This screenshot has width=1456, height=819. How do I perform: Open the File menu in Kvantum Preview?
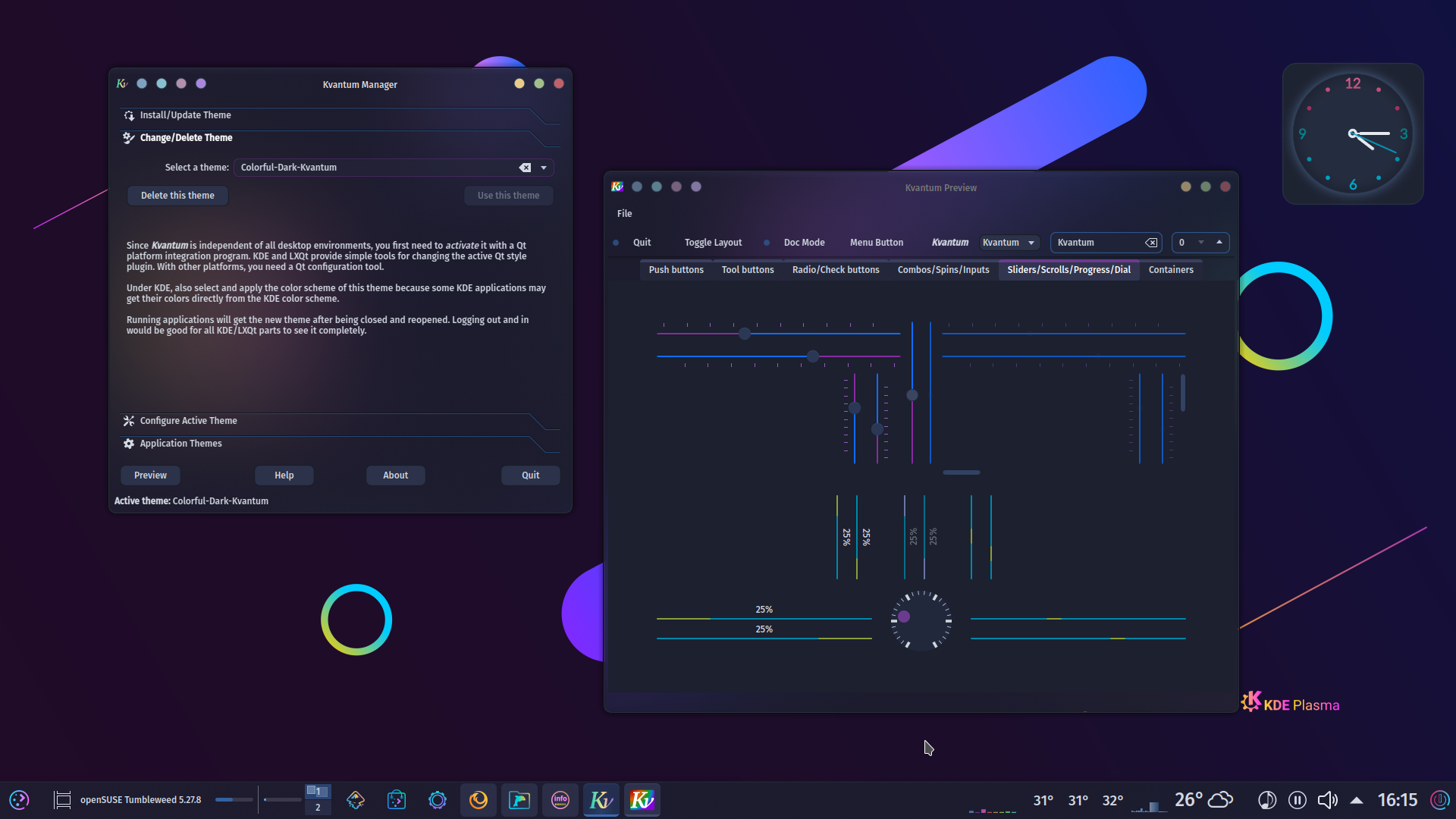coord(624,214)
